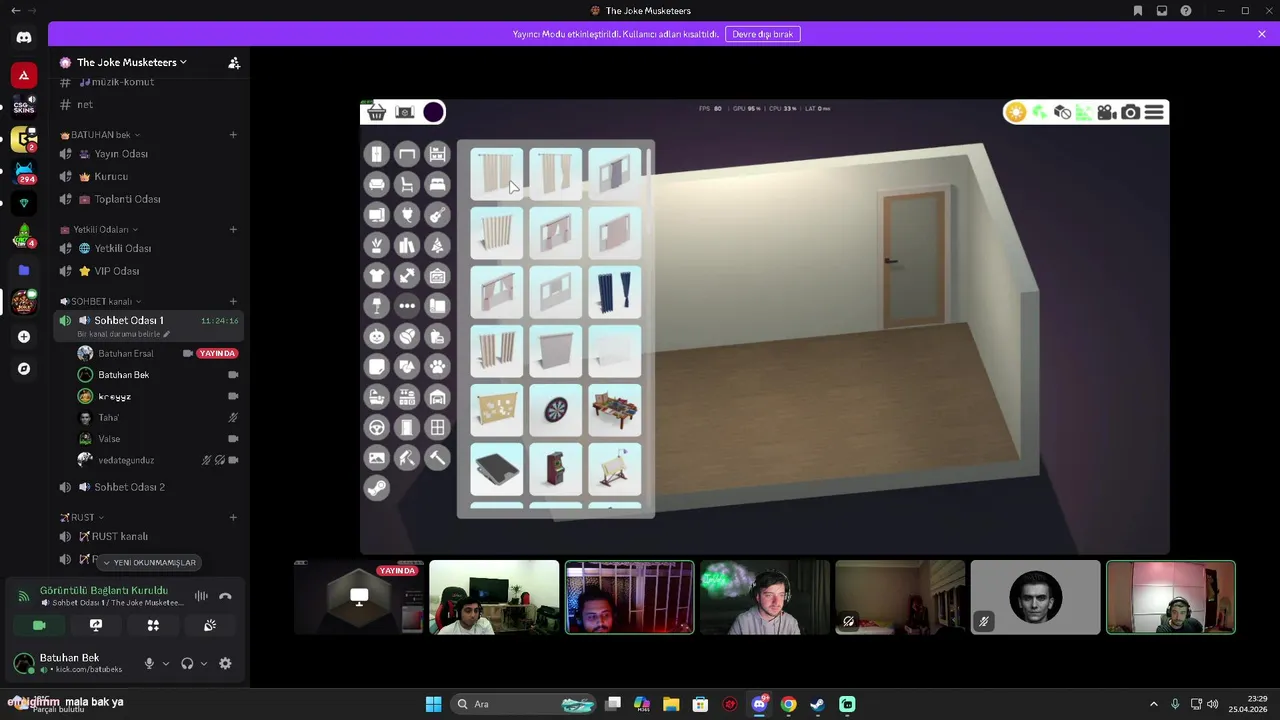Viewport: 1280px width, 720px height.
Task: Select the guitar instruments category
Action: pyautogui.click(x=437, y=215)
